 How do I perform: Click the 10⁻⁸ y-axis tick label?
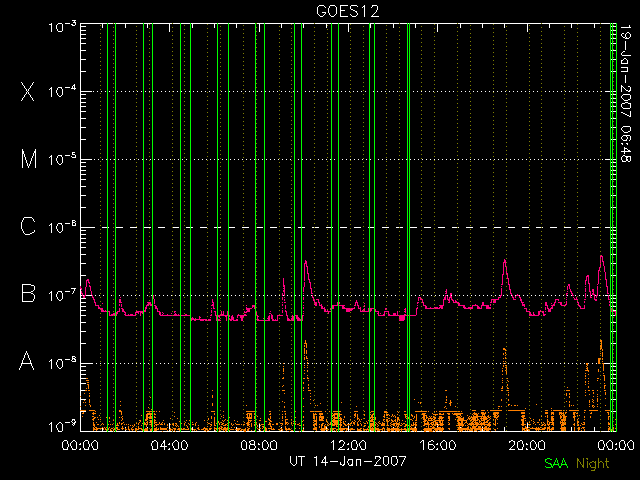[x=62, y=362]
